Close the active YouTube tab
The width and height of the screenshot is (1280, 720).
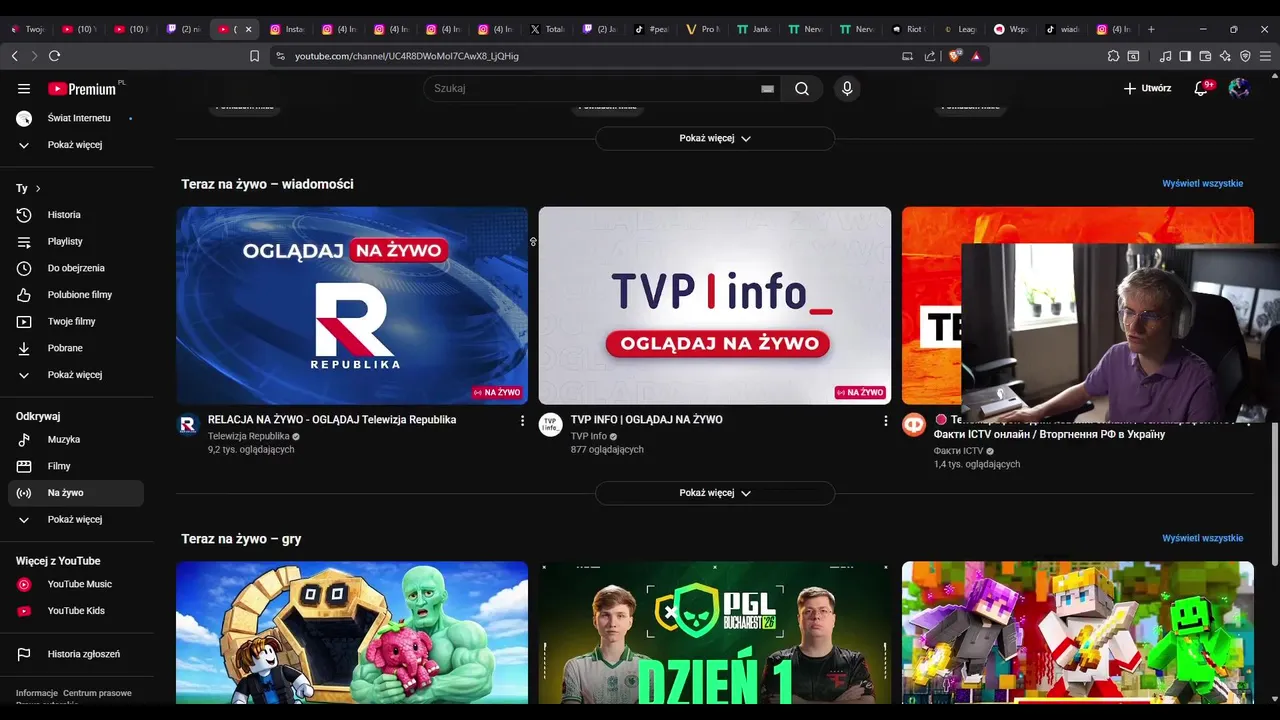(x=249, y=29)
